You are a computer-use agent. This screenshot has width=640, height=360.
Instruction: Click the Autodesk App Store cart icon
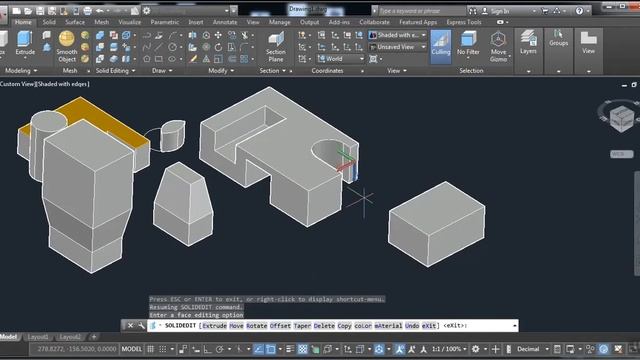[x=544, y=11]
